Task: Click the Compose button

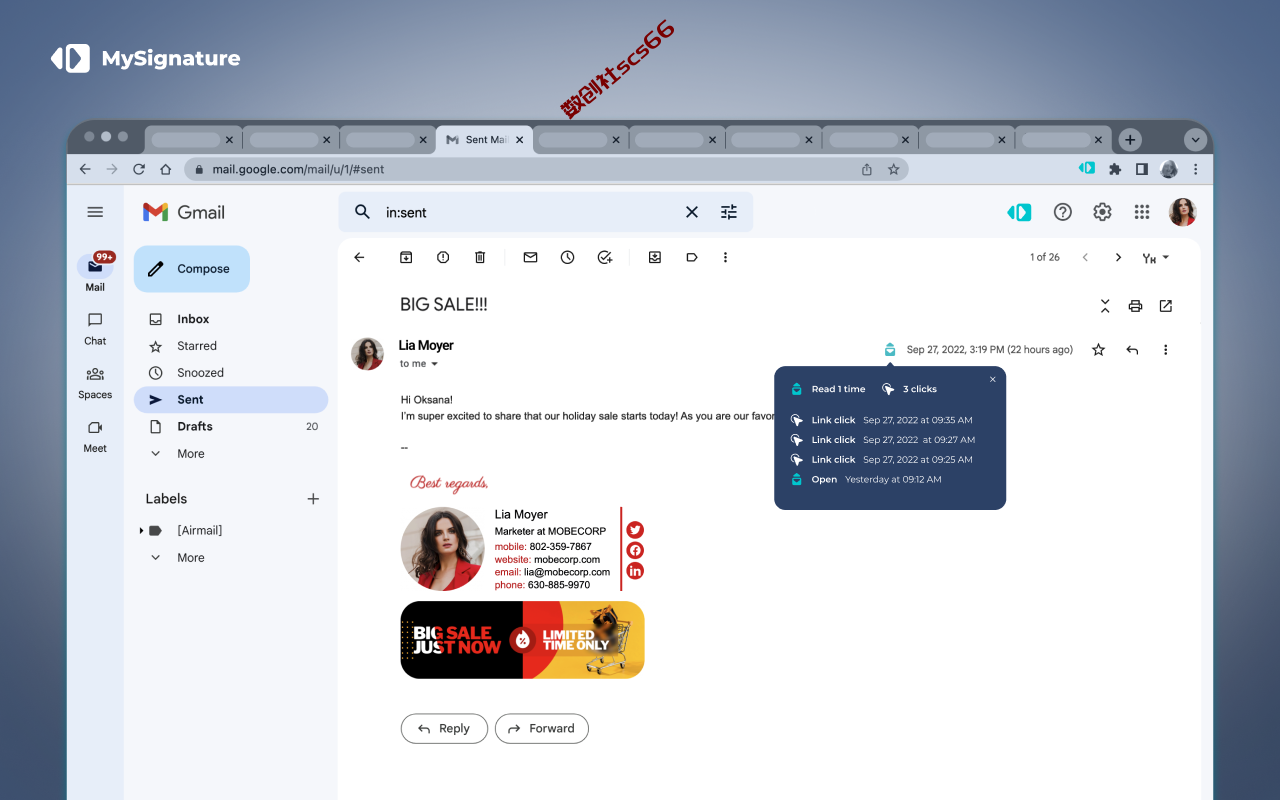Action: coord(191,269)
